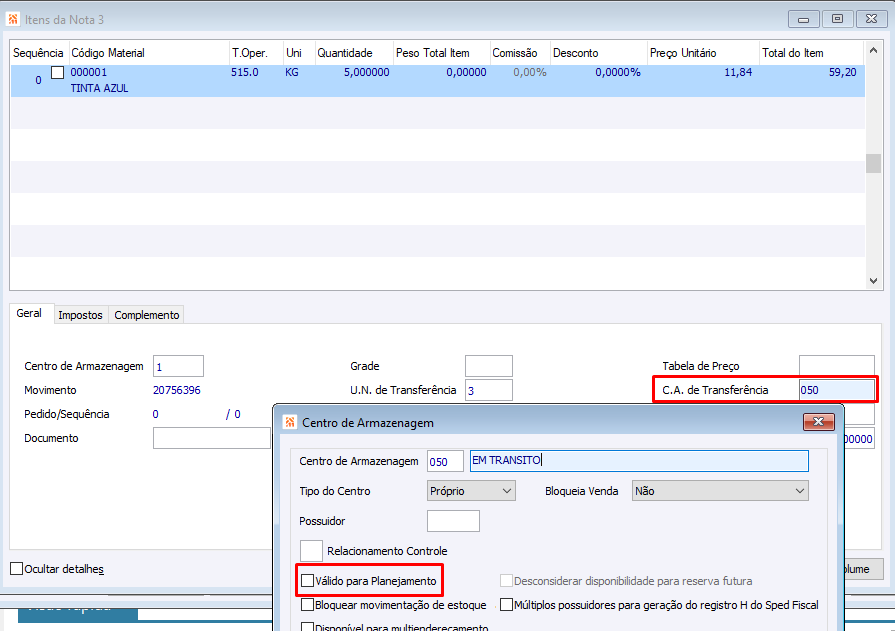The width and height of the screenshot is (895, 631).
Task: Click the items grid scroll-down arrow
Action: click(x=873, y=280)
